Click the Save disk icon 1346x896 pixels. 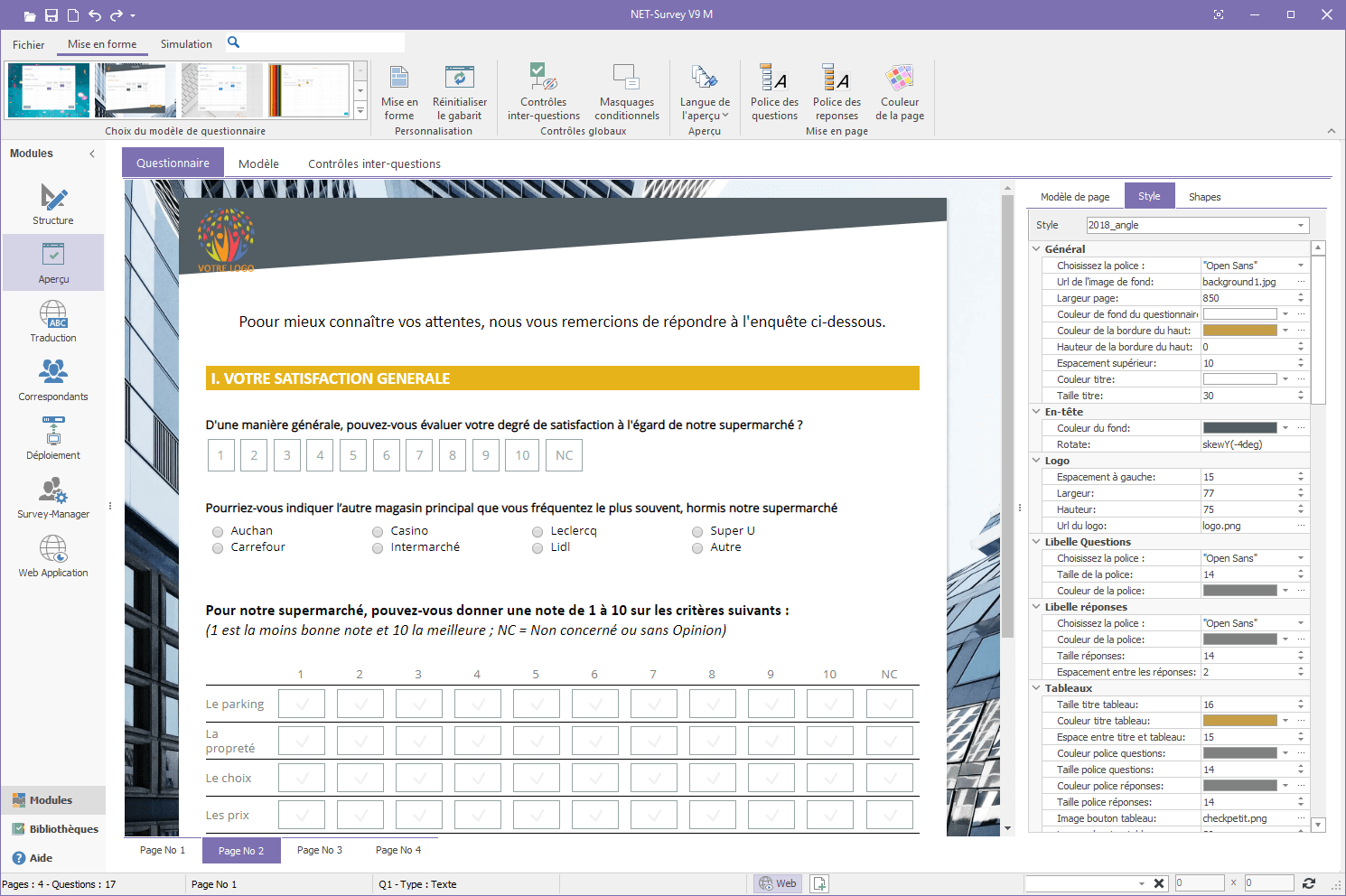click(x=51, y=15)
